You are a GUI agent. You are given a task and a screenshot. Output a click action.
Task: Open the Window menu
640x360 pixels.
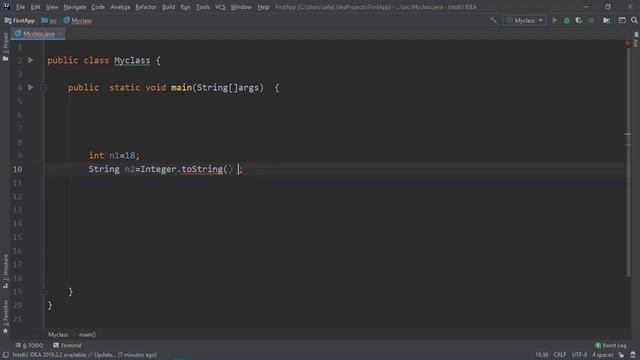click(x=241, y=7)
